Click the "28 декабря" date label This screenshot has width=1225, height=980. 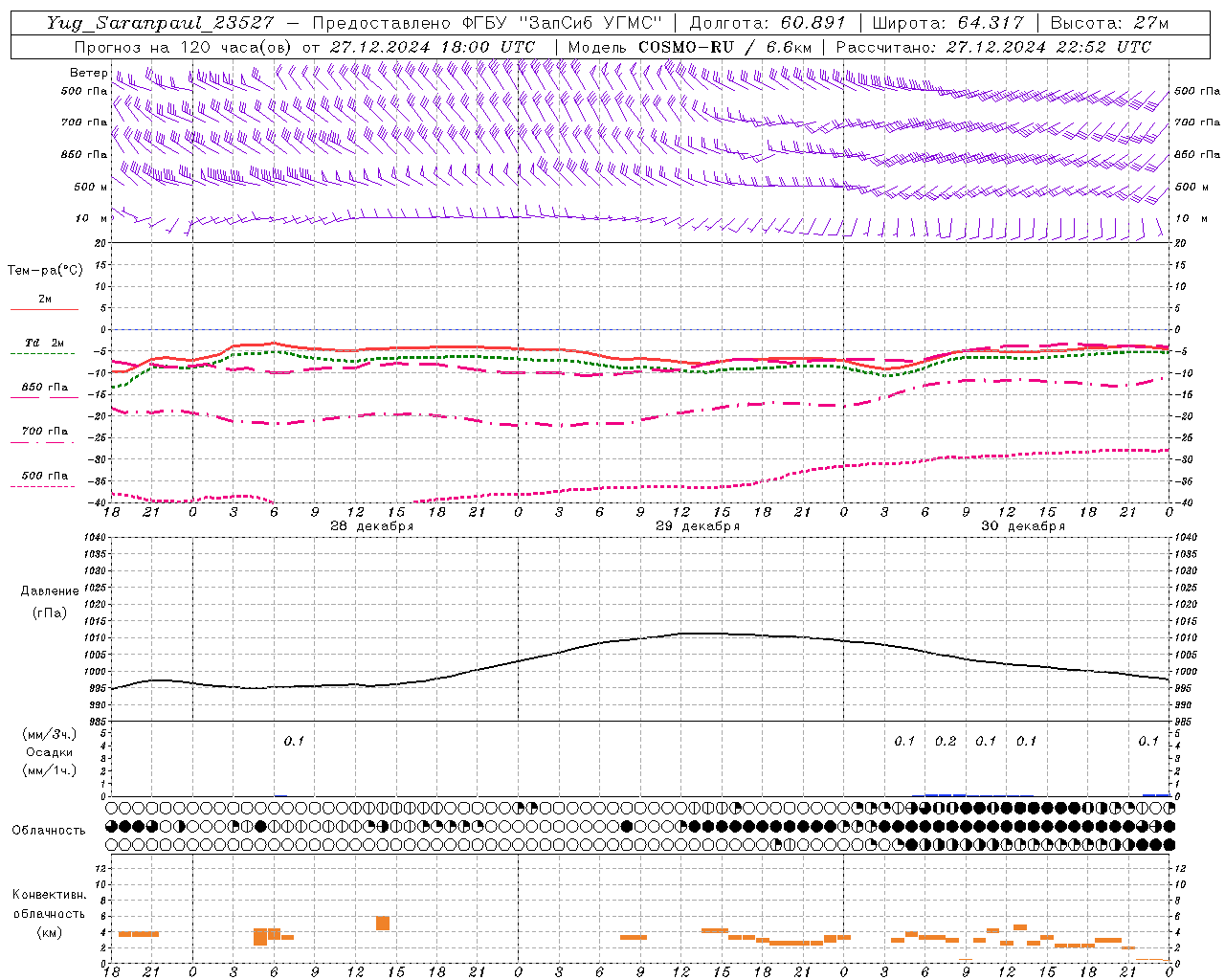(371, 526)
